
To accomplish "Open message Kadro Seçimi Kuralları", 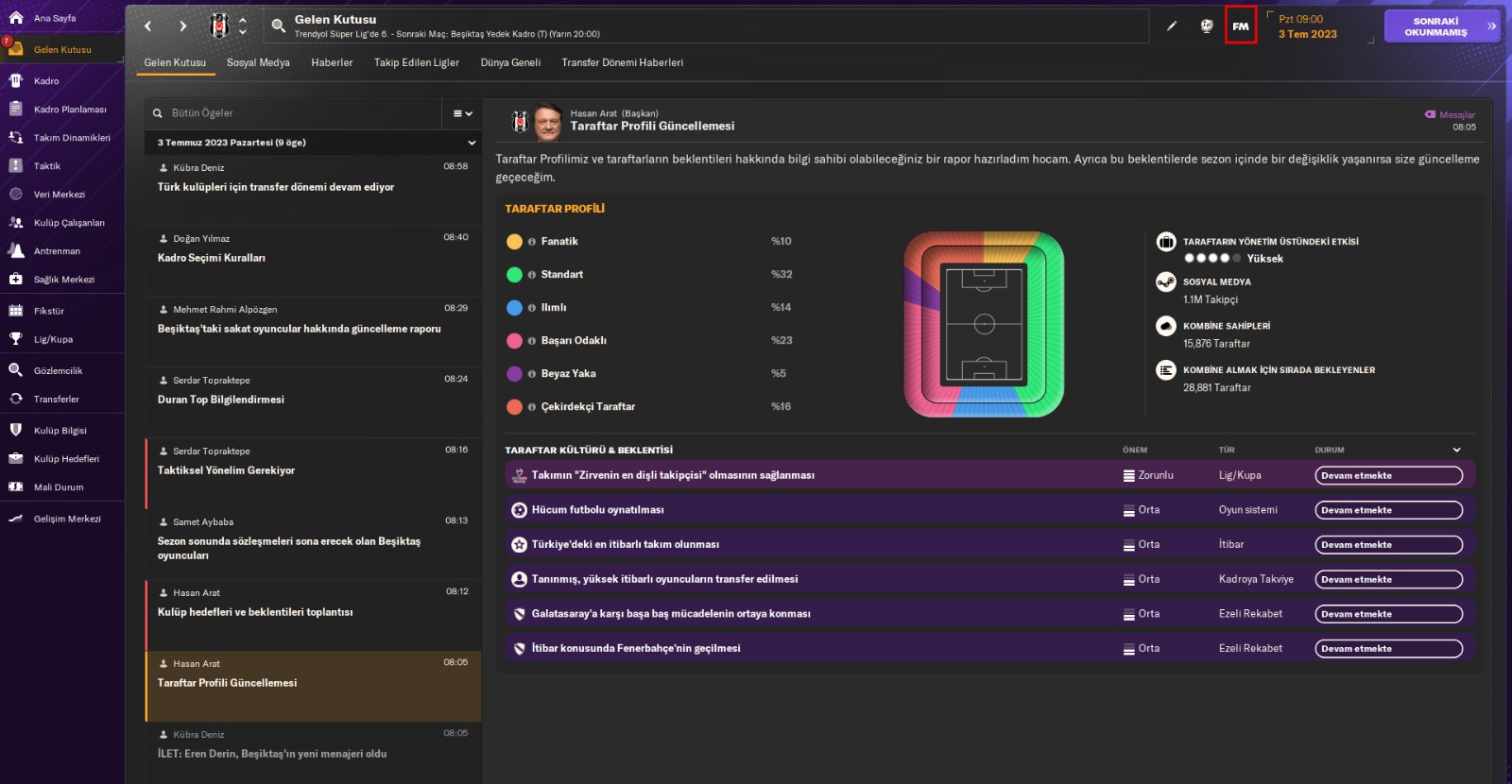I will tap(313, 260).
